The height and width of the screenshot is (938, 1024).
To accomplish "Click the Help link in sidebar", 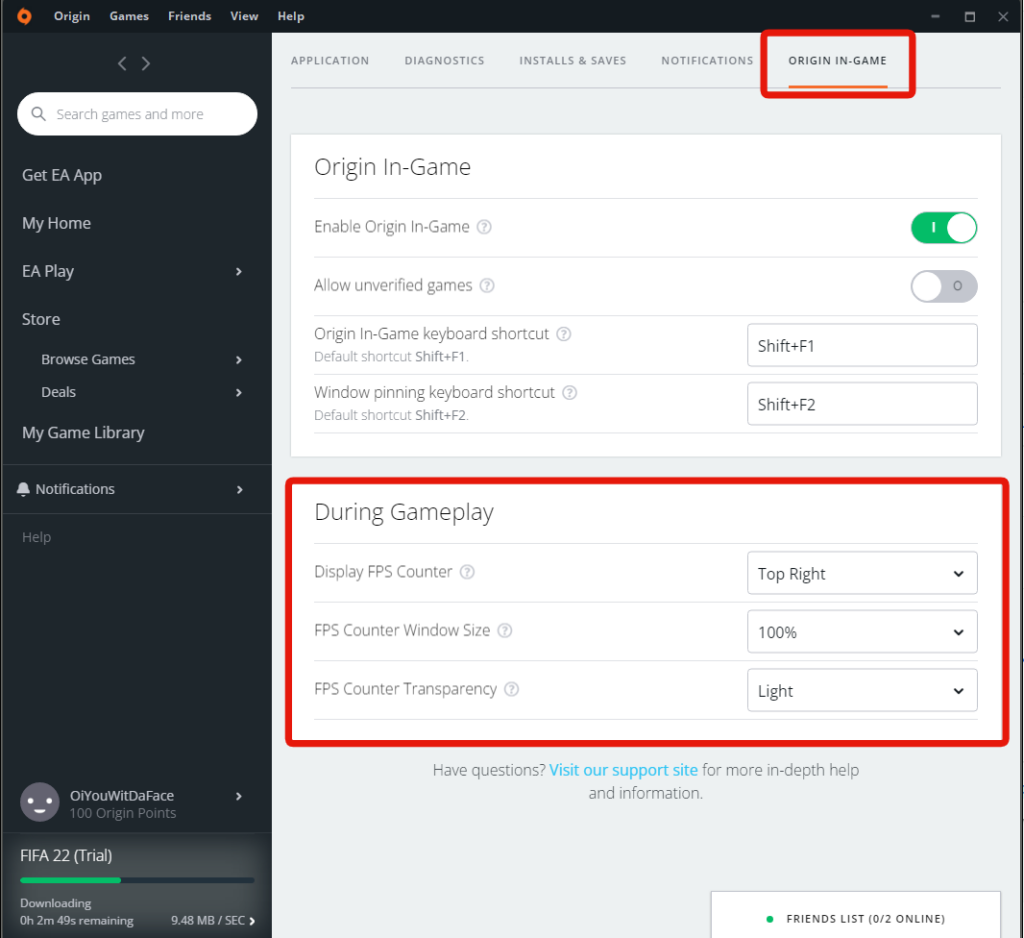I will coord(37,537).
